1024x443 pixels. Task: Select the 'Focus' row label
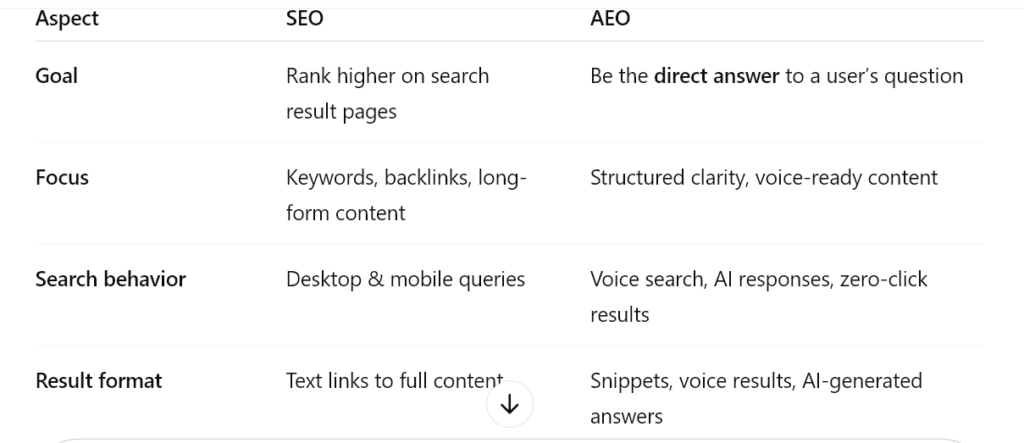click(62, 178)
